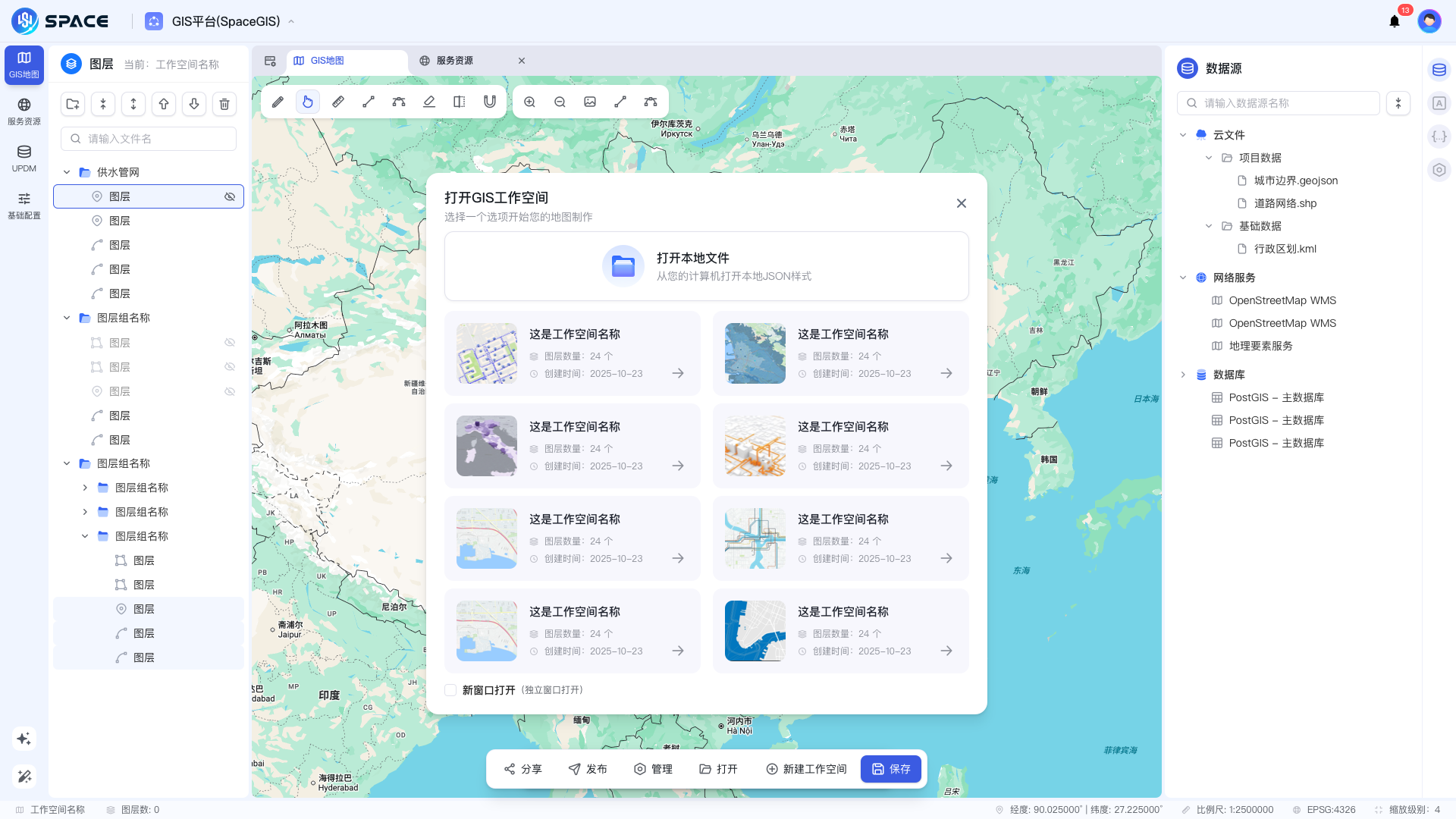Expand the 数据库 node in the data source tree
This screenshot has height=819, width=1456.
(x=1184, y=375)
